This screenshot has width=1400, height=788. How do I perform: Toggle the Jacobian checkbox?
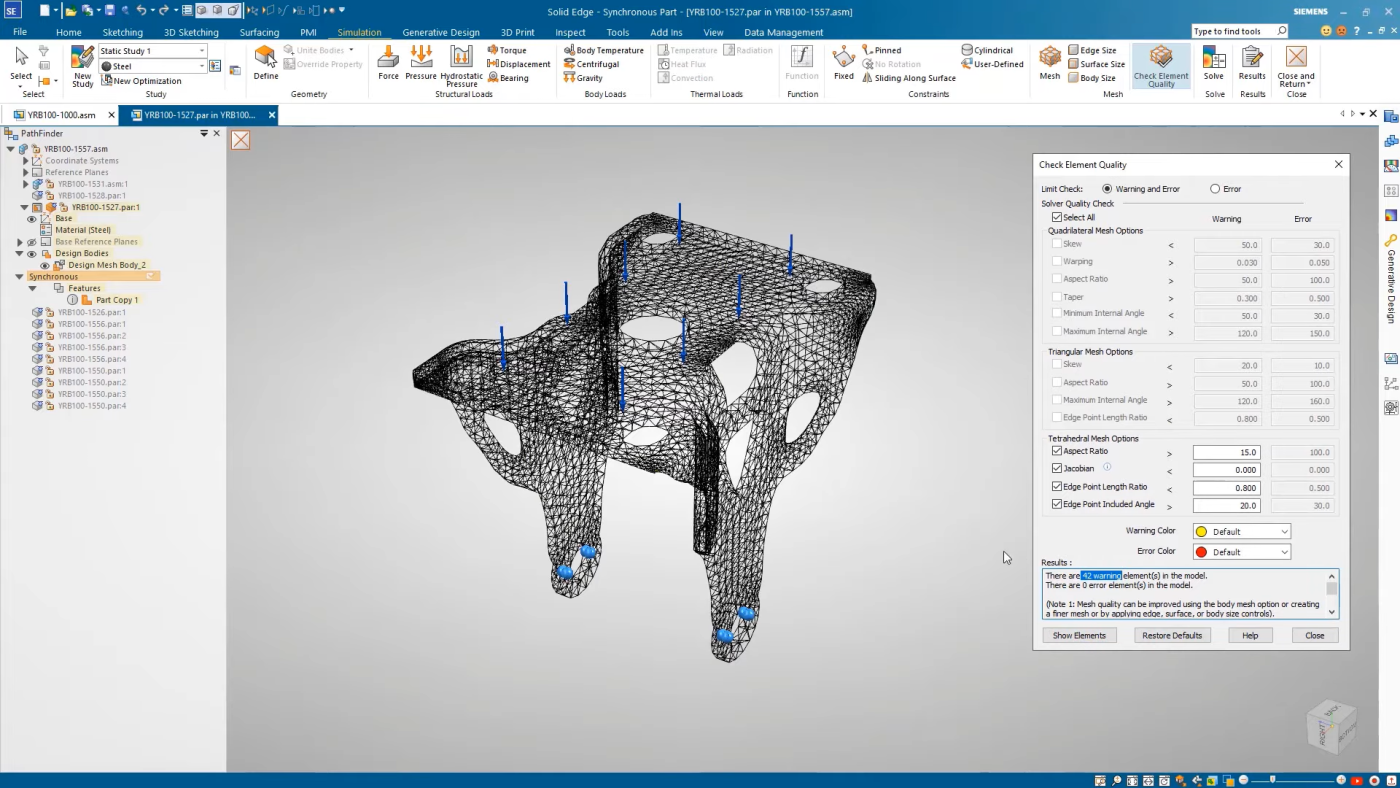coord(1057,468)
